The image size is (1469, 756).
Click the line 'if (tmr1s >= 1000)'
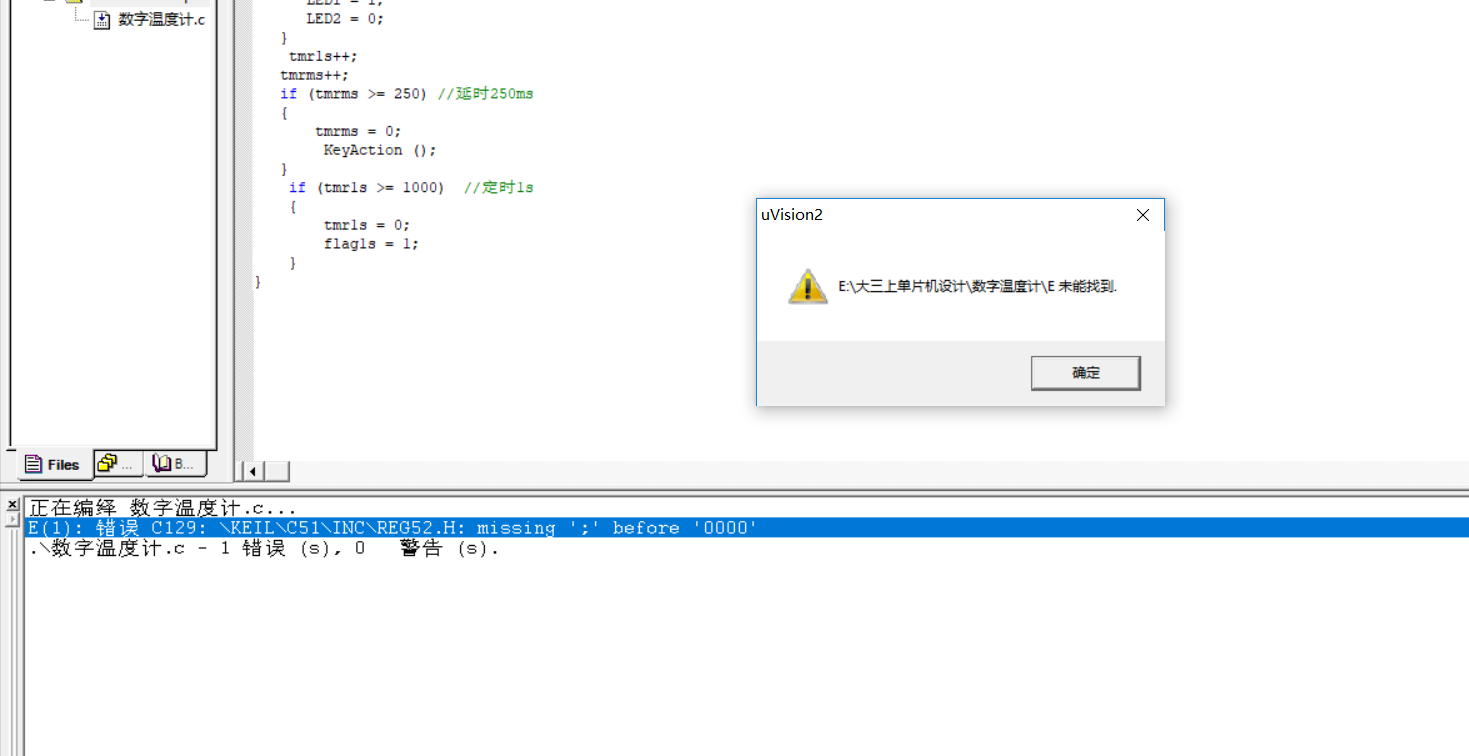367,188
